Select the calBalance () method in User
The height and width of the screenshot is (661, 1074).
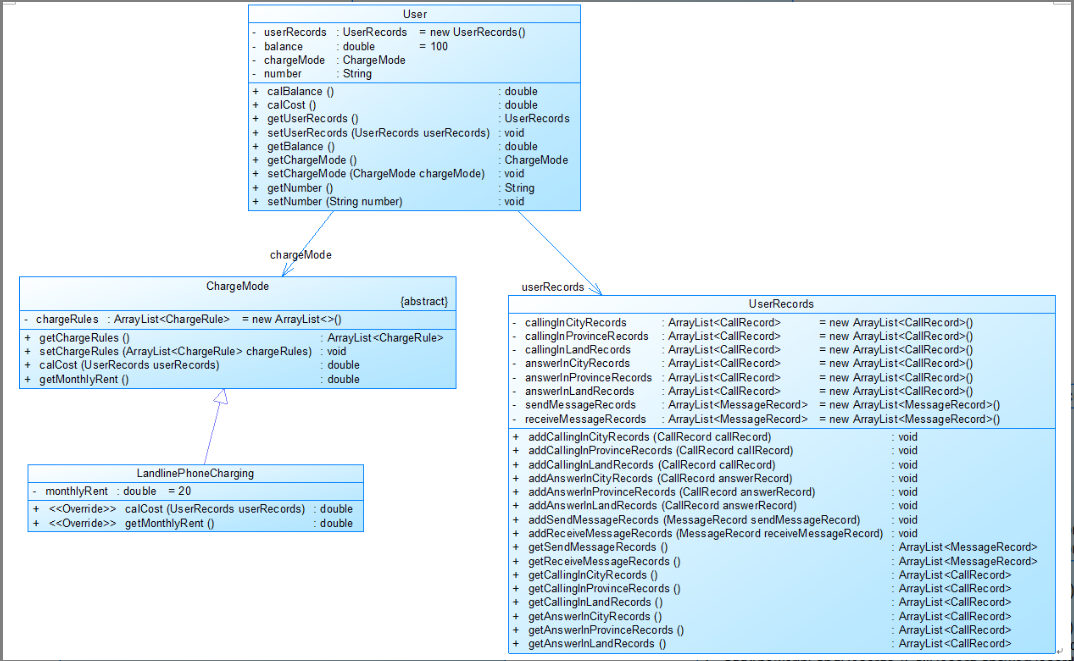tap(395, 92)
